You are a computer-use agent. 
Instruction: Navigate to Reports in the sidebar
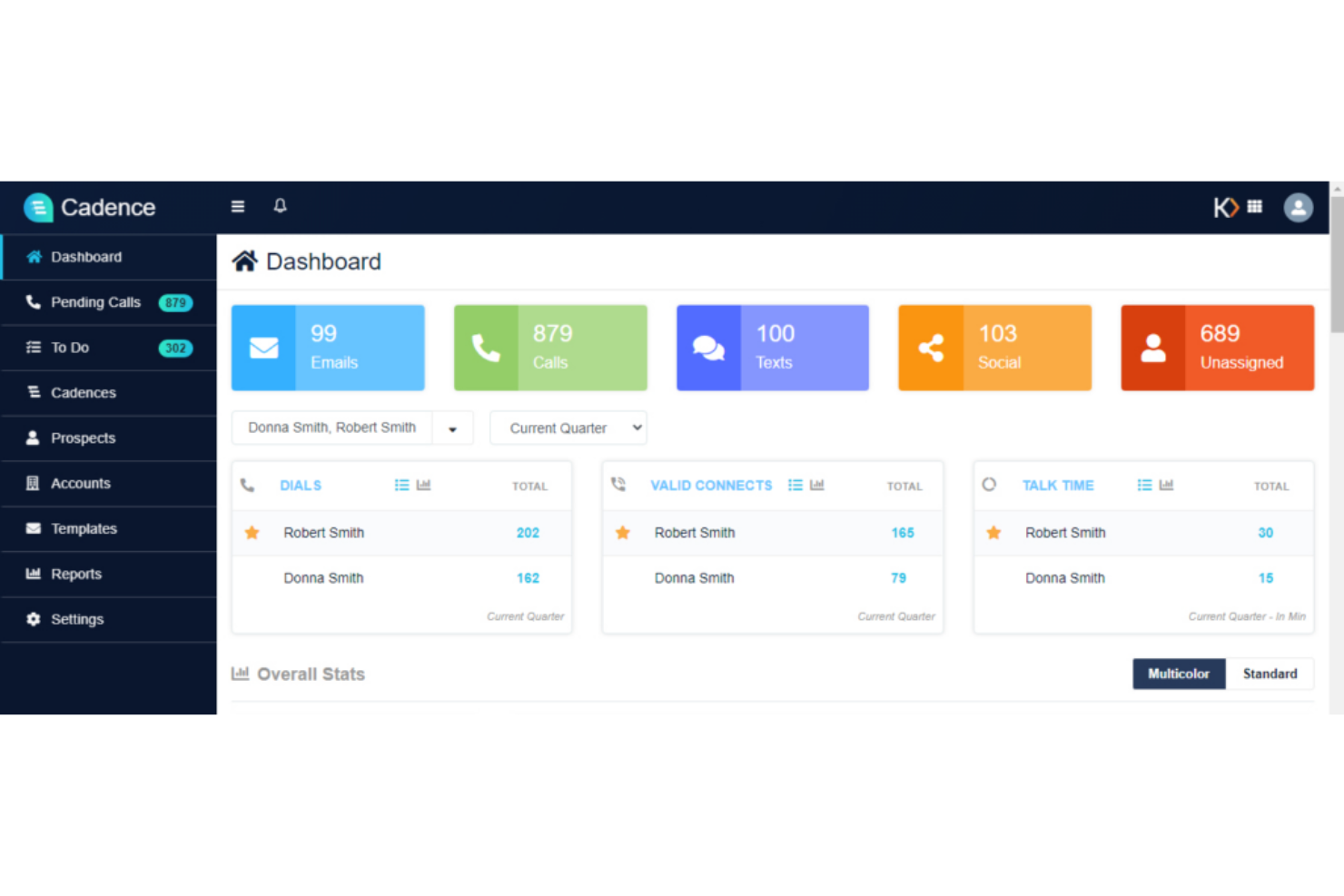(76, 574)
